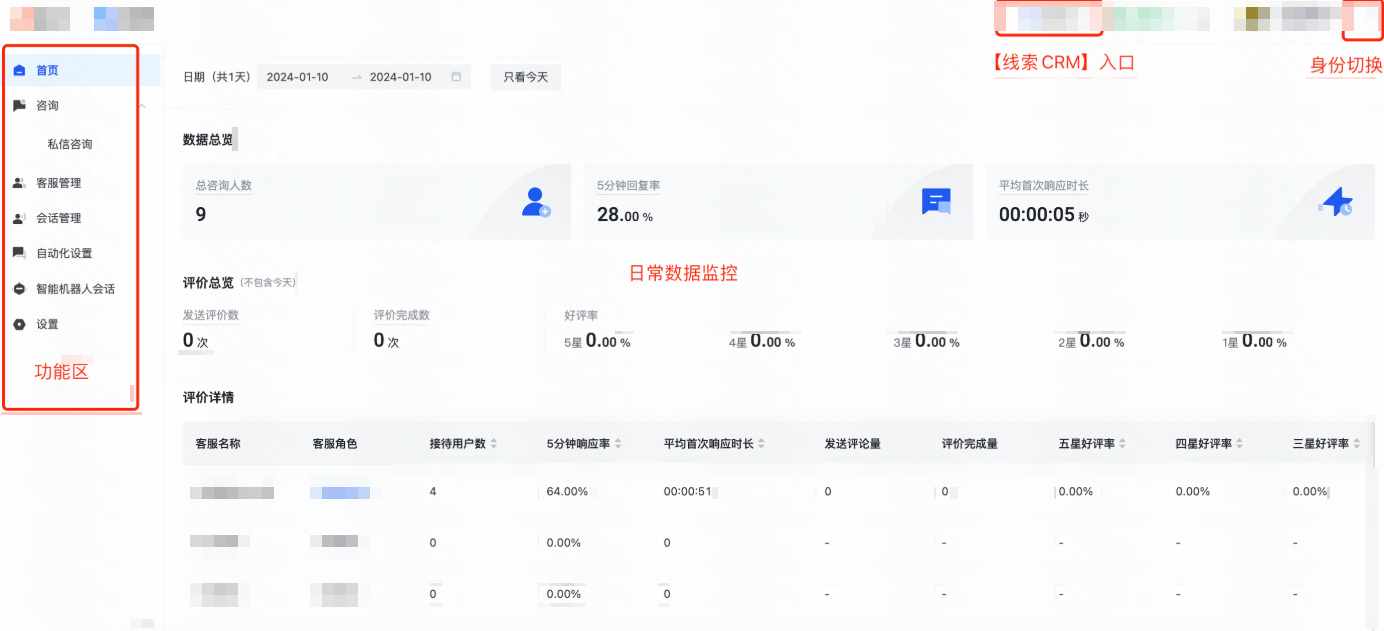Click the chat bubble icon on the 5分钟回复率 card

935,201
